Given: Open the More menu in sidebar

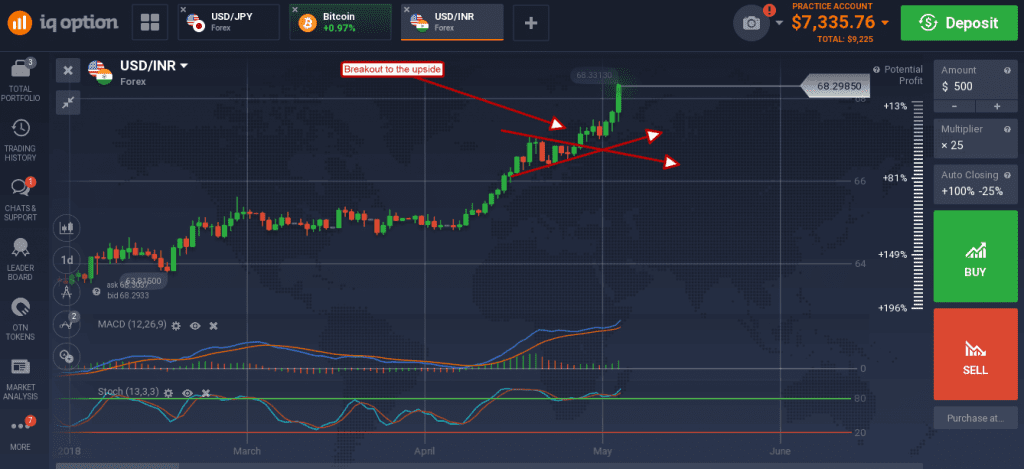Looking at the screenshot, I should pyautogui.click(x=22, y=432).
